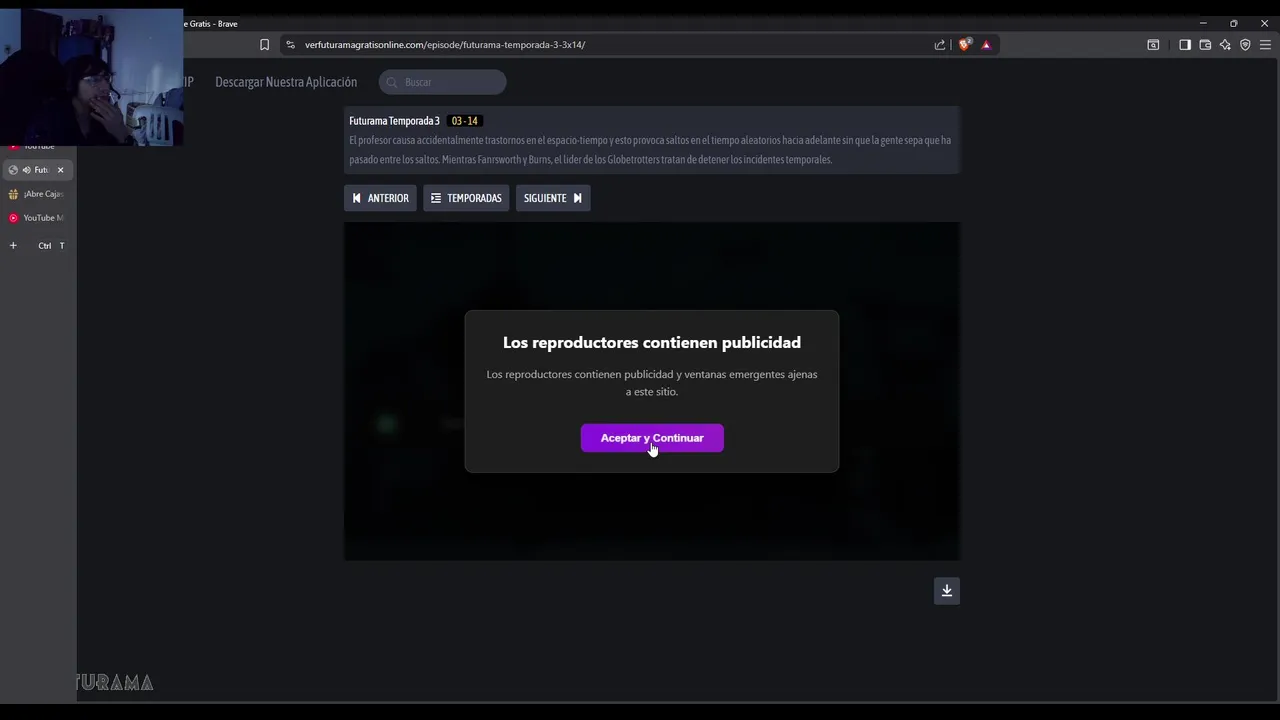Open the tab search icon

tap(1153, 45)
